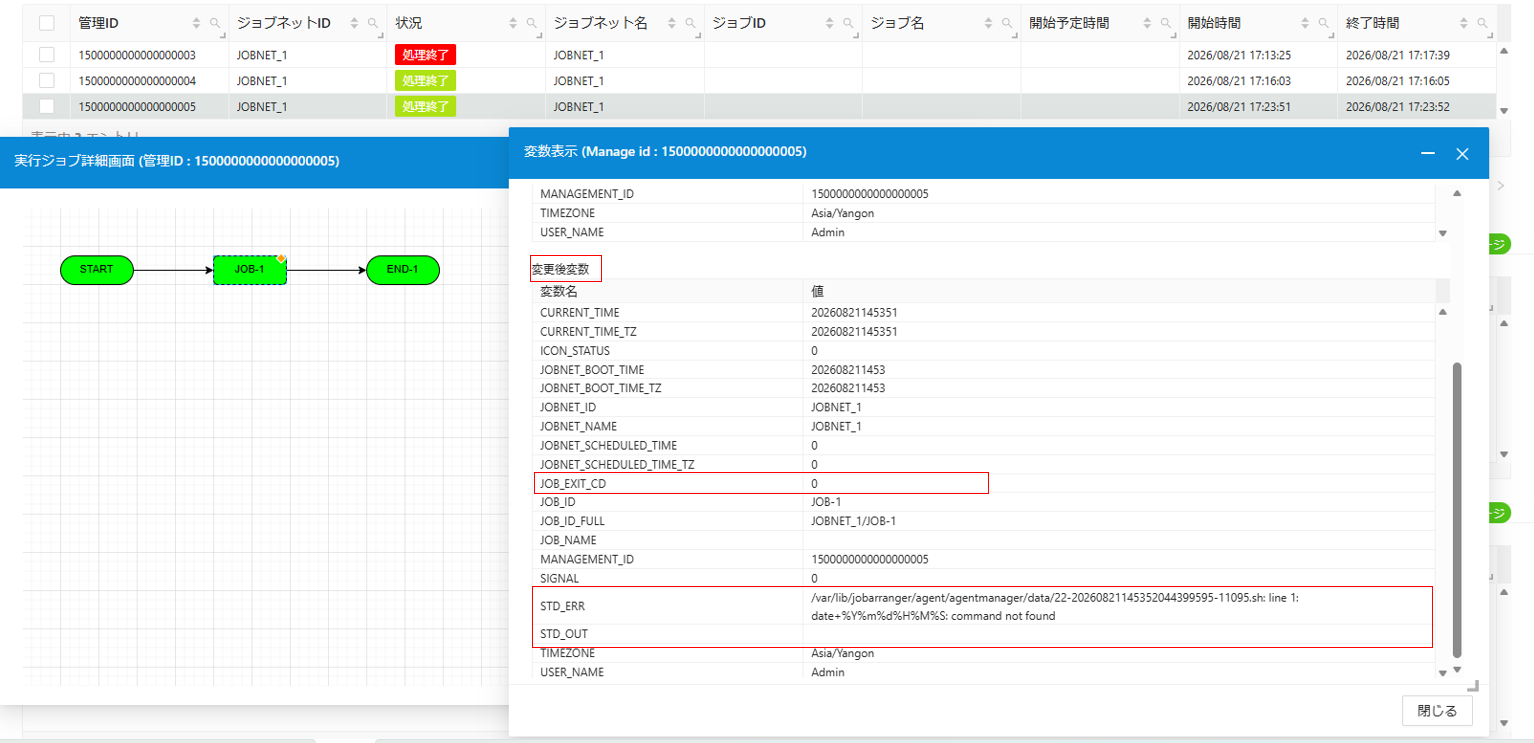Viewport: 1534px width, 743px height.
Task: Click the 値 column header
Action: pos(1120,292)
